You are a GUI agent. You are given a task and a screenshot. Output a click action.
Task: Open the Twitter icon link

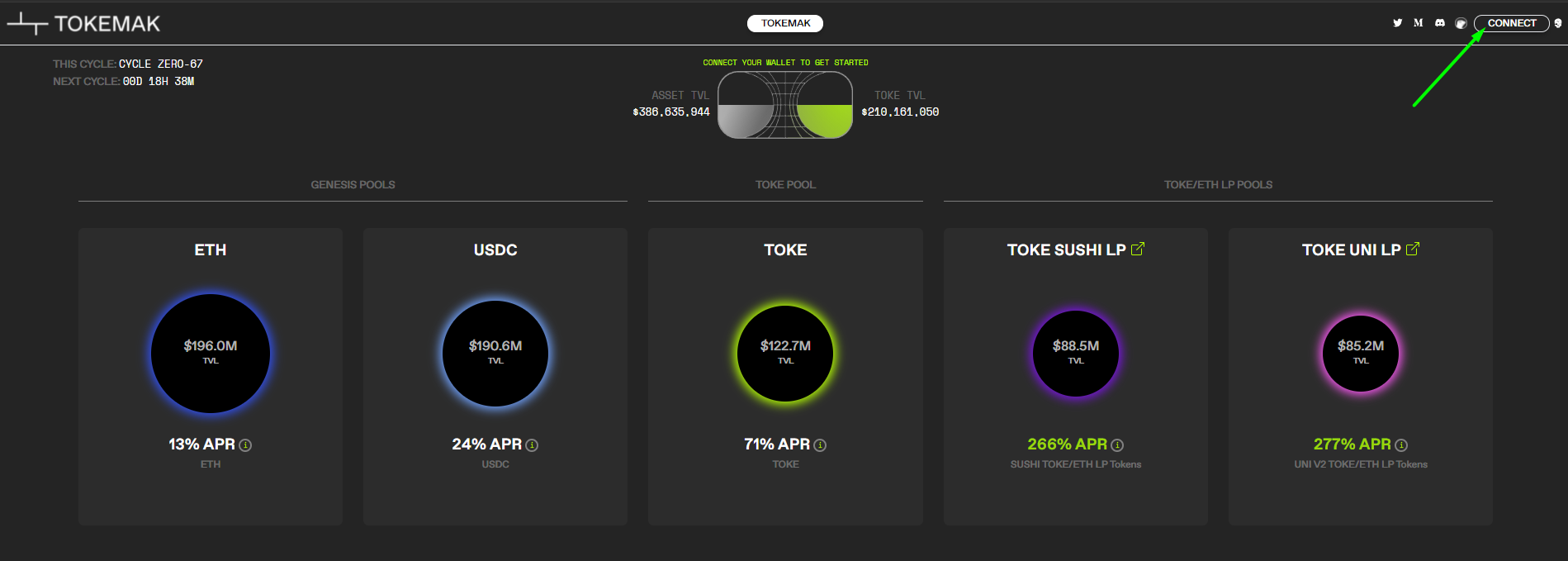tap(1397, 23)
